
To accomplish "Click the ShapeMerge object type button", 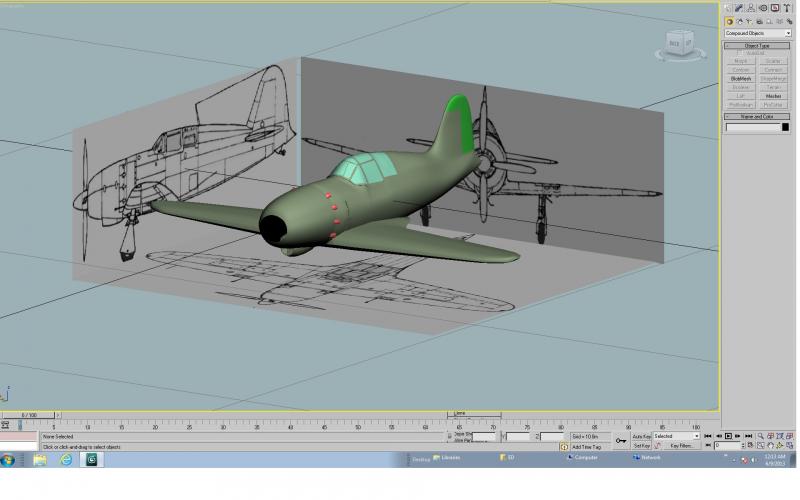I will coord(773,79).
